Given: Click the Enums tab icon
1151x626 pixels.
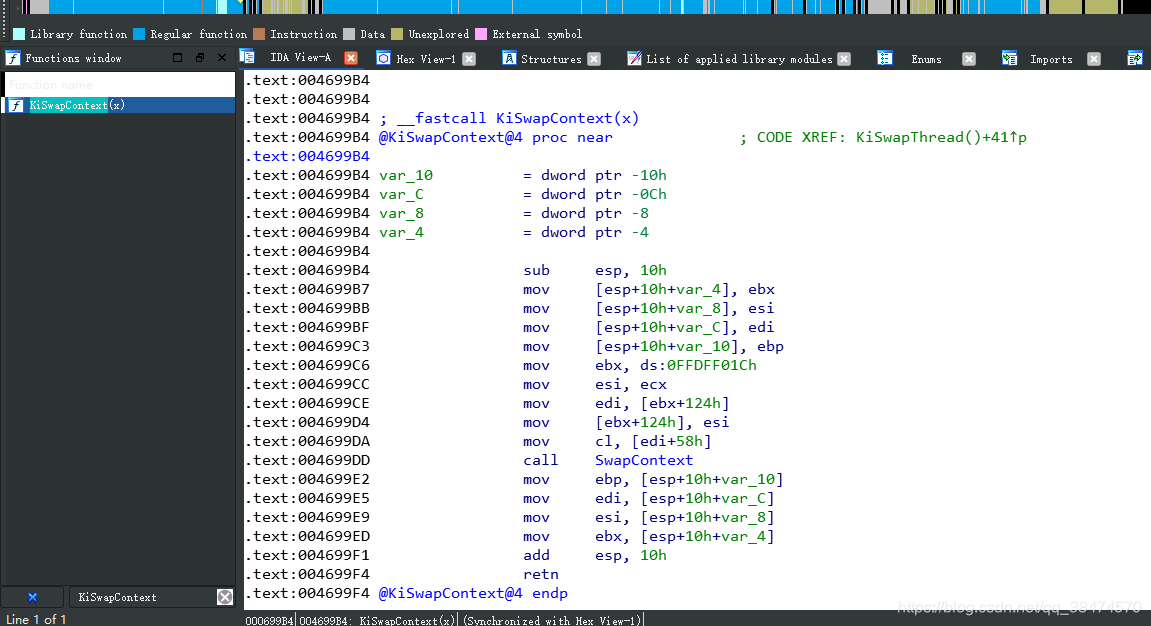Looking at the screenshot, I should [x=885, y=58].
